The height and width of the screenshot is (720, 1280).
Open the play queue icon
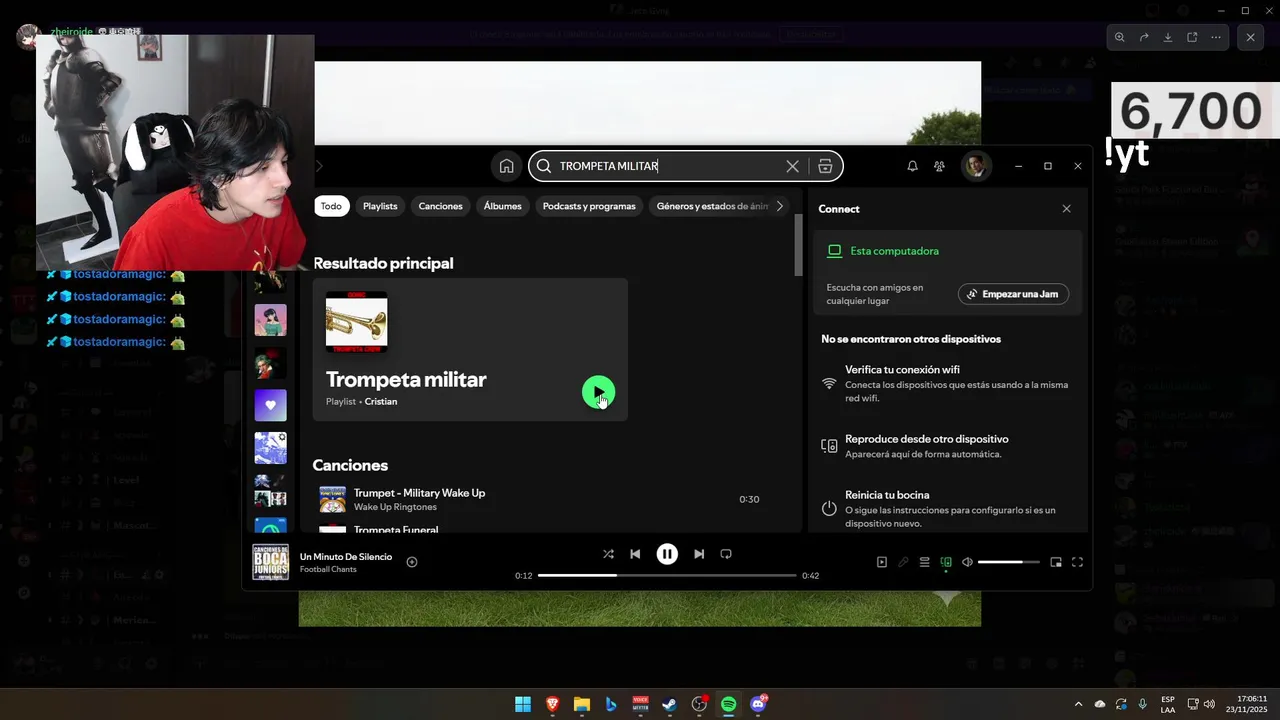pyautogui.click(x=925, y=562)
